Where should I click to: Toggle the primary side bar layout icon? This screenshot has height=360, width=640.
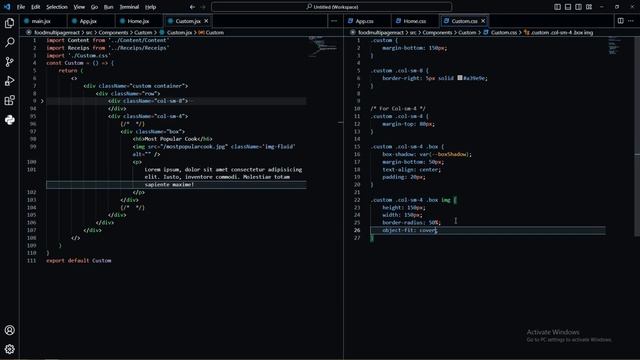tap(557, 7)
